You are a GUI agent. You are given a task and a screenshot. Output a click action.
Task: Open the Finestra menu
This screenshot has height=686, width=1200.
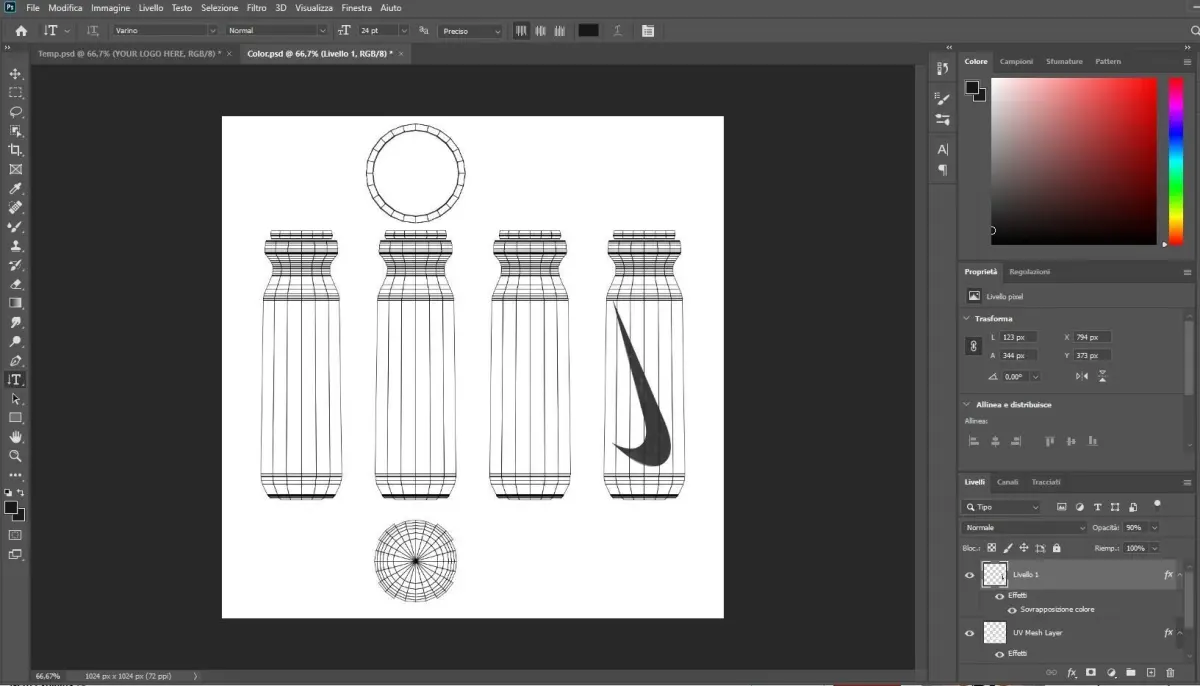click(x=357, y=7)
